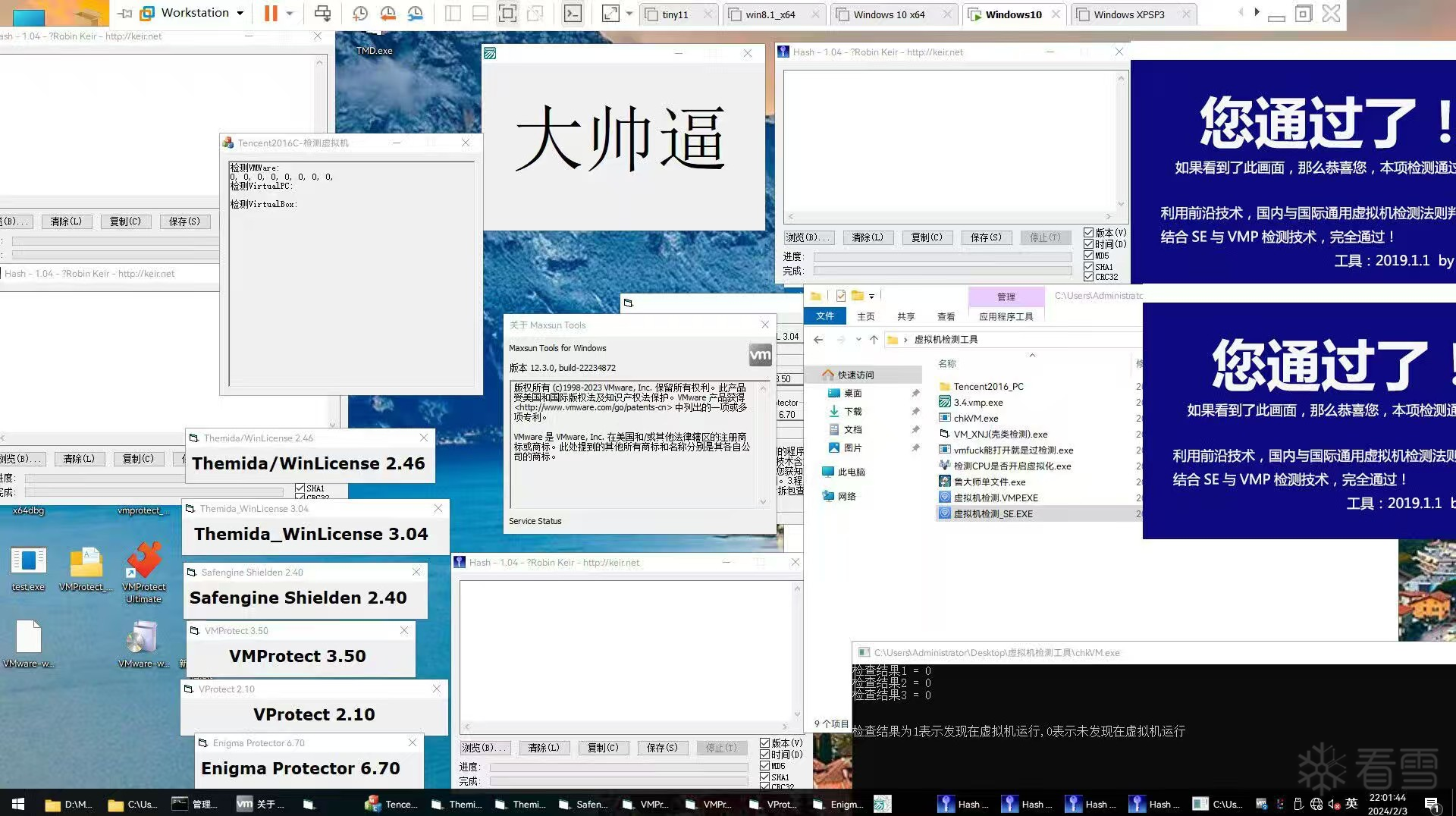Uncheck 时间(D) in top-right Hash window
This screenshot has width=1456, height=816.
tap(1089, 244)
